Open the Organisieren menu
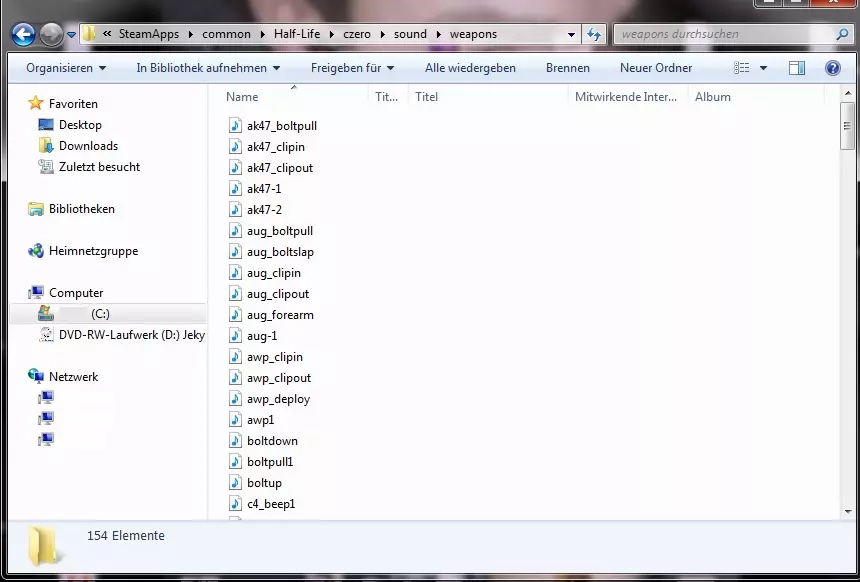 click(x=66, y=68)
